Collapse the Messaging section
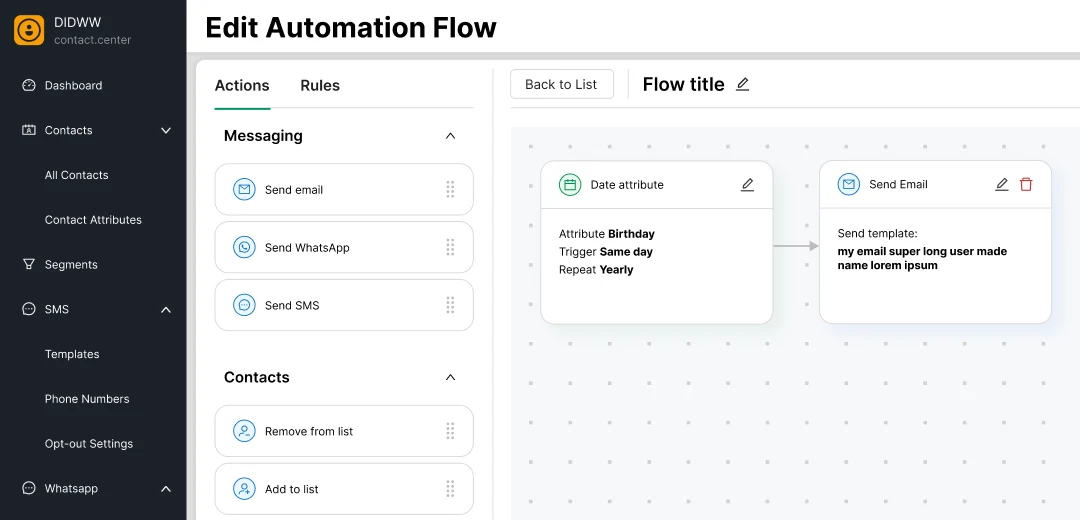 [x=450, y=136]
